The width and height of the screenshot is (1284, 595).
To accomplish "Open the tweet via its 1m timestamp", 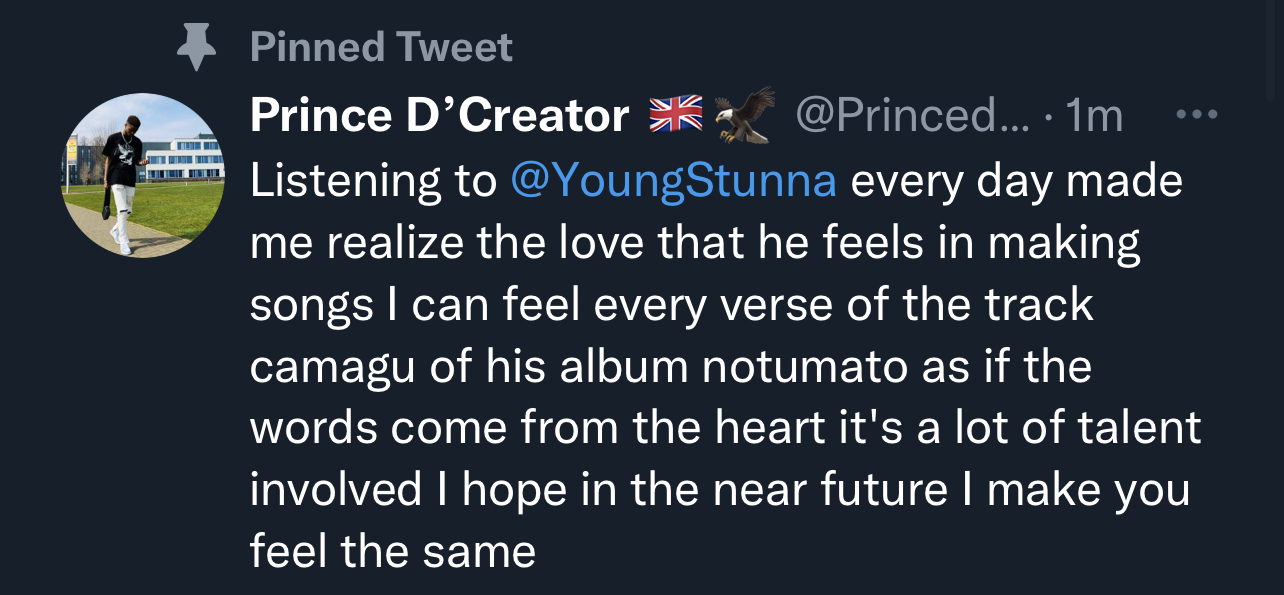I will tap(1093, 116).
